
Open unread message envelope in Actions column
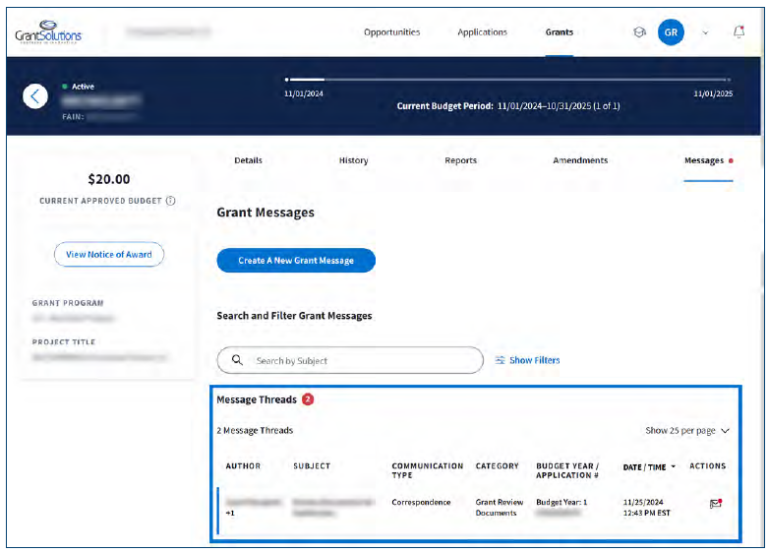click(x=715, y=503)
